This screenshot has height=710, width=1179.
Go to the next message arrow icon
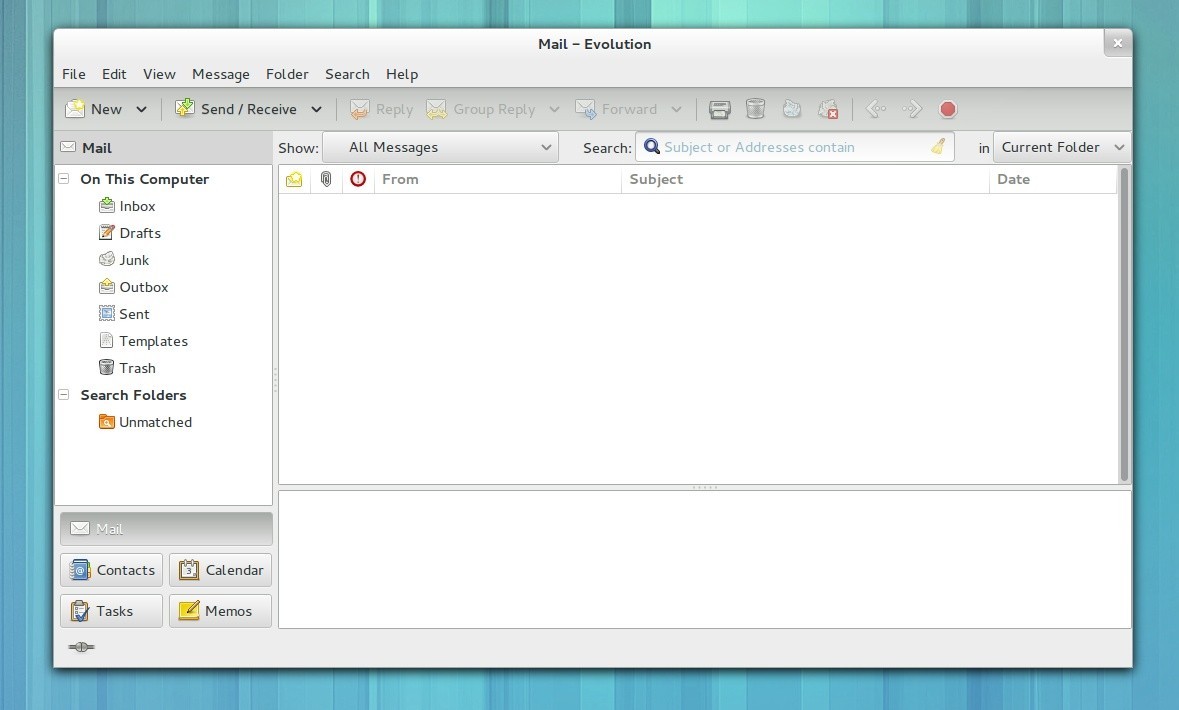click(912, 109)
